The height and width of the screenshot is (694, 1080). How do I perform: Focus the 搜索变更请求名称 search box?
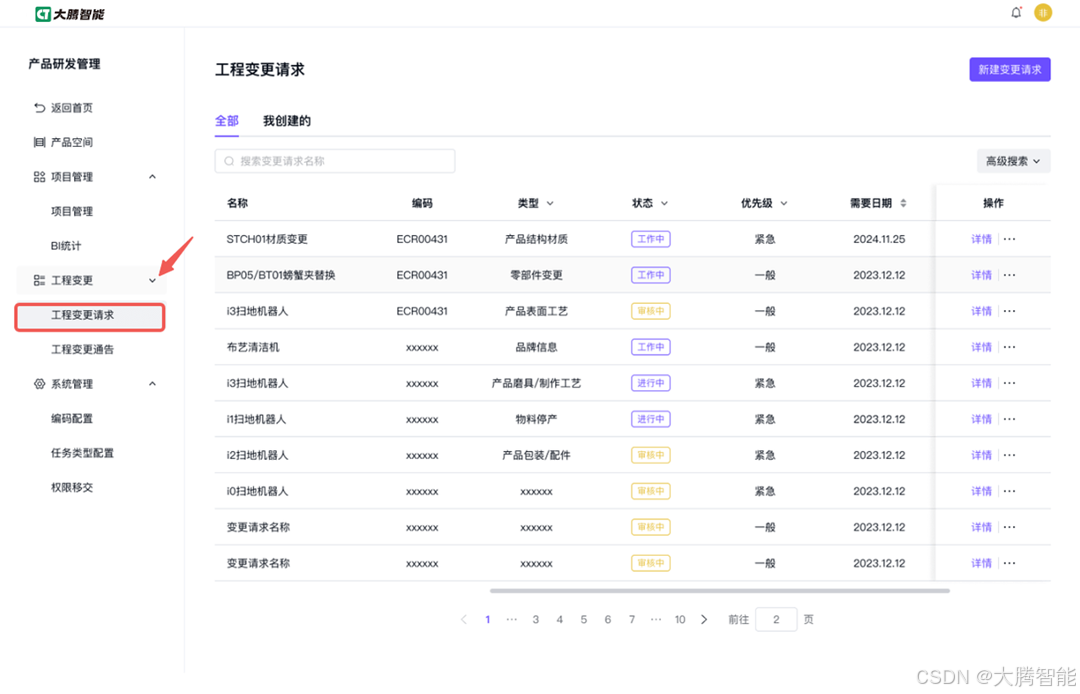(x=335, y=161)
